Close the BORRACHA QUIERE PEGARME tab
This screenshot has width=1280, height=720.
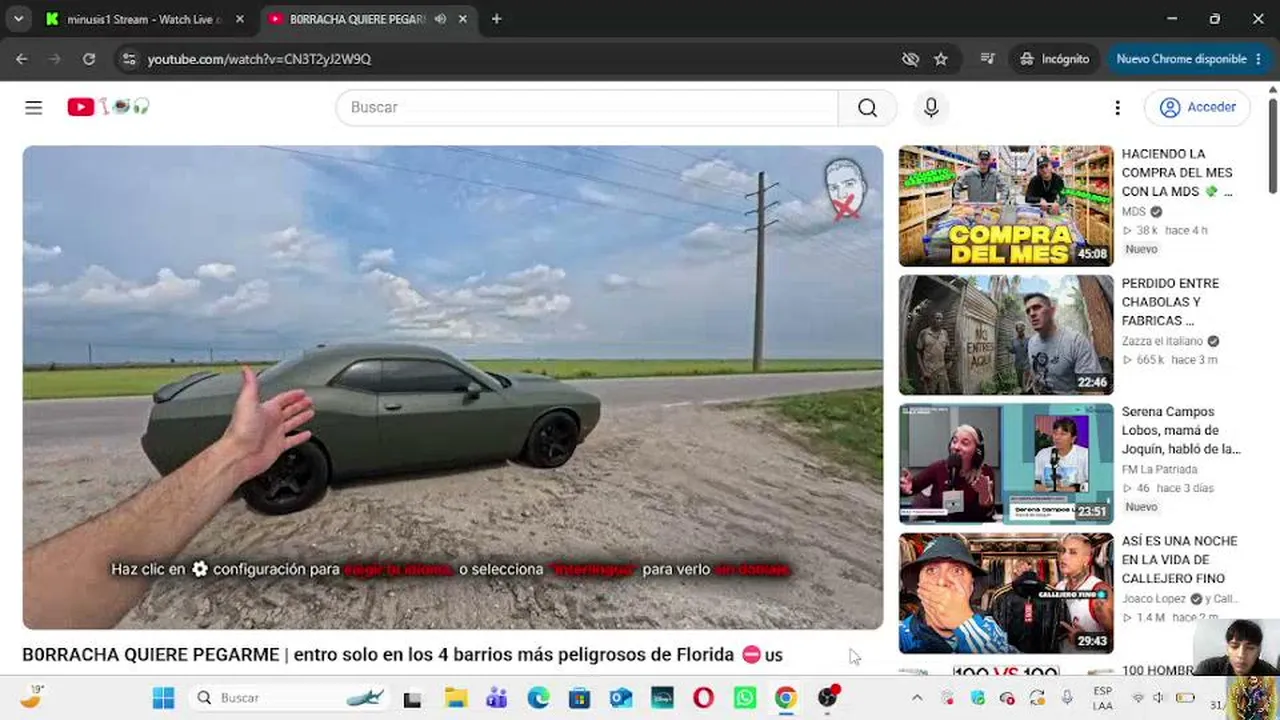coord(463,19)
